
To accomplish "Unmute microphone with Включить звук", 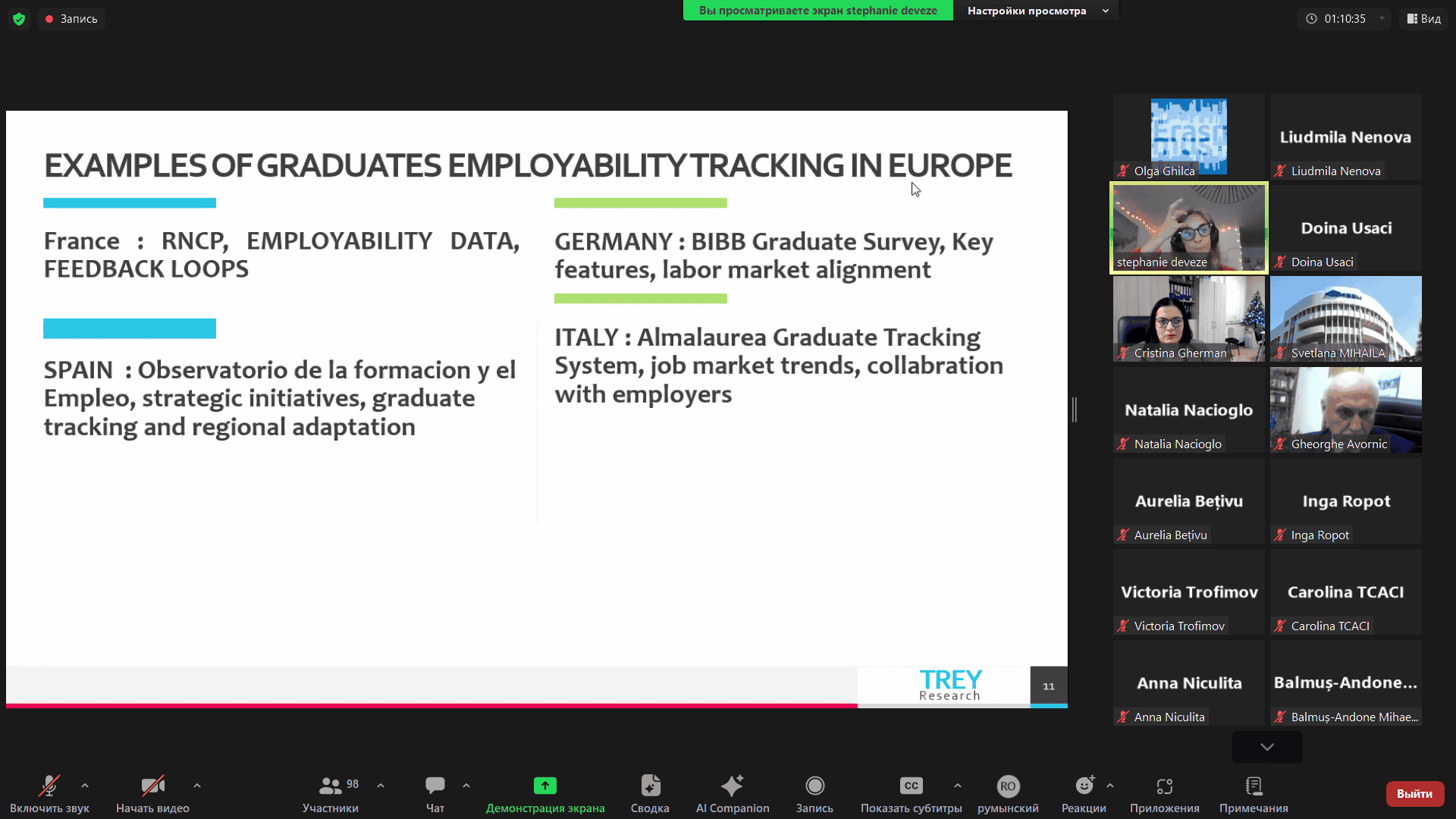I will point(49,786).
